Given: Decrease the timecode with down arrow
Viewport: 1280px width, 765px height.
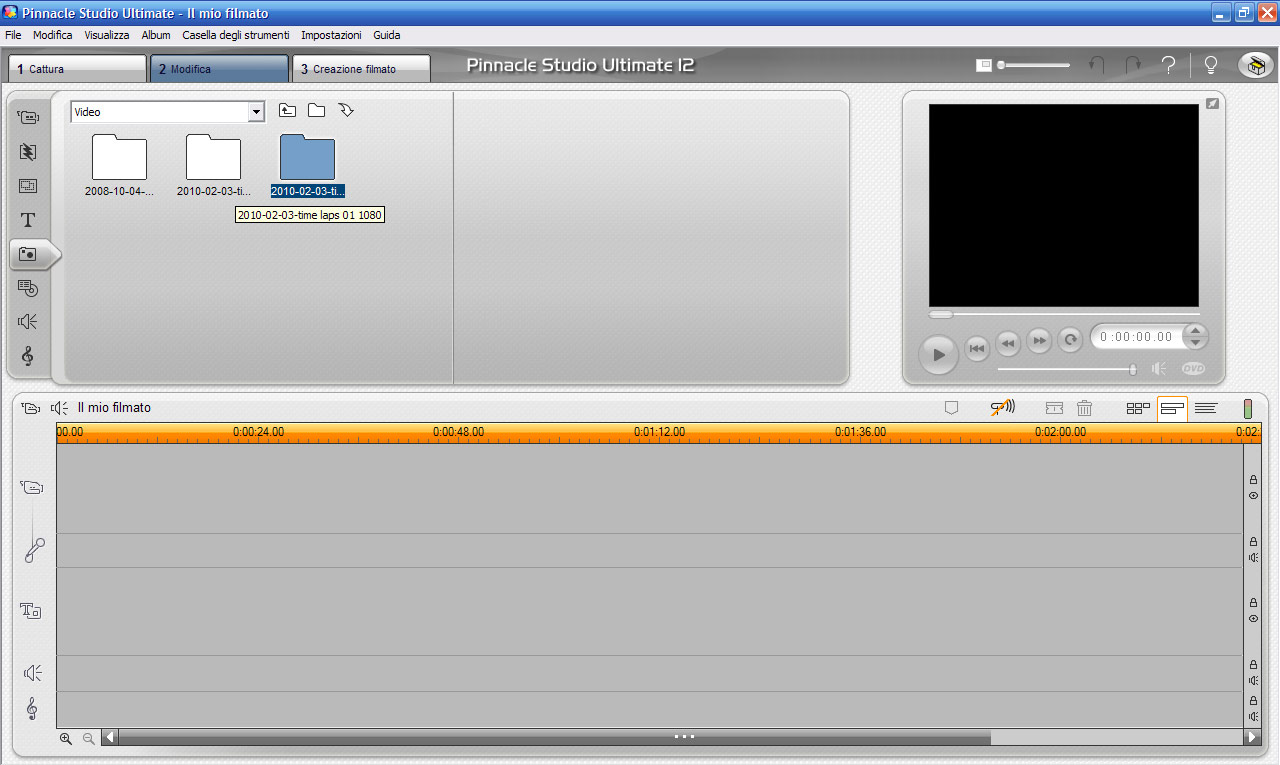Looking at the screenshot, I should tap(1195, 343).
